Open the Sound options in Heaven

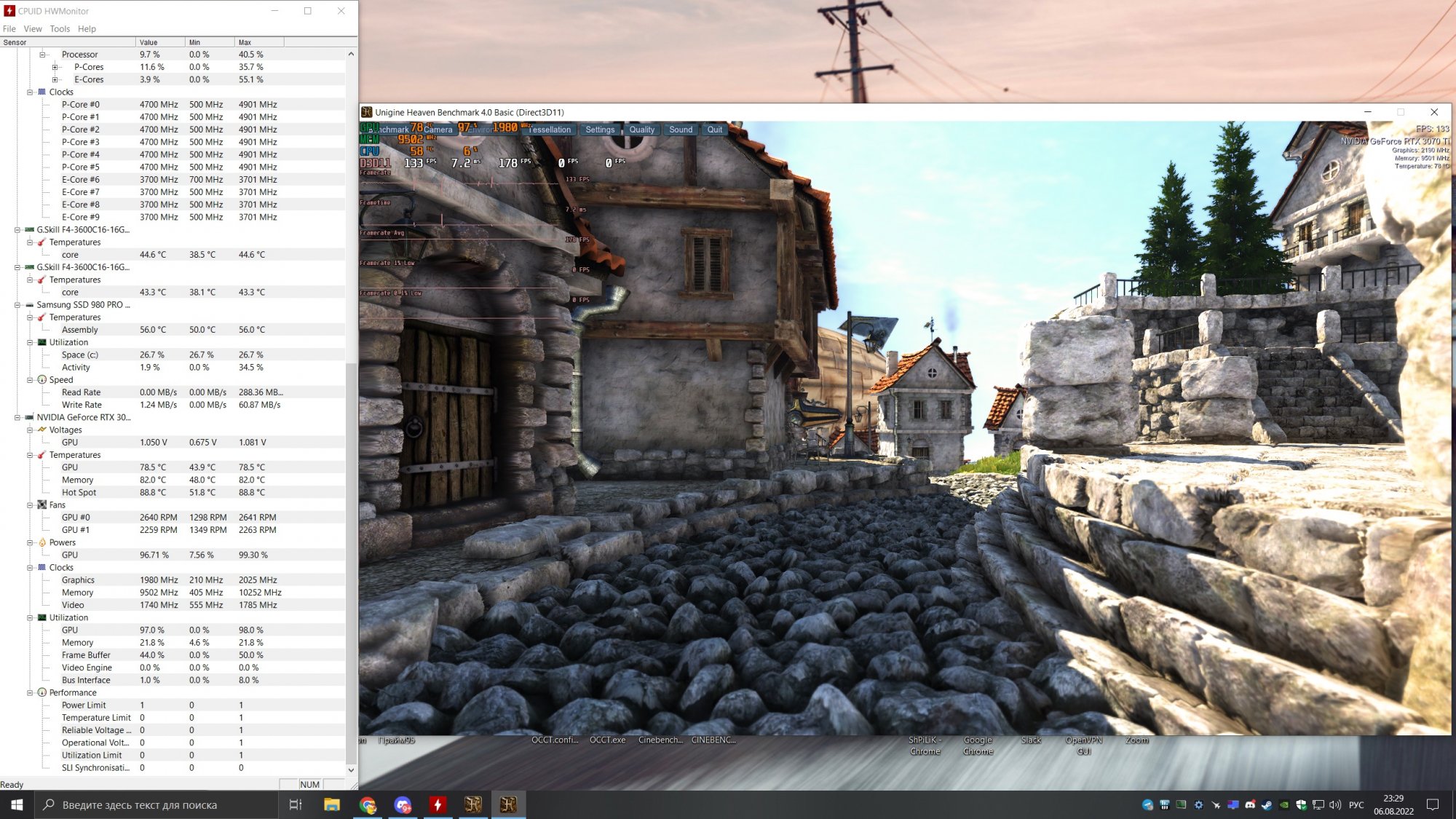click(681, 130)
